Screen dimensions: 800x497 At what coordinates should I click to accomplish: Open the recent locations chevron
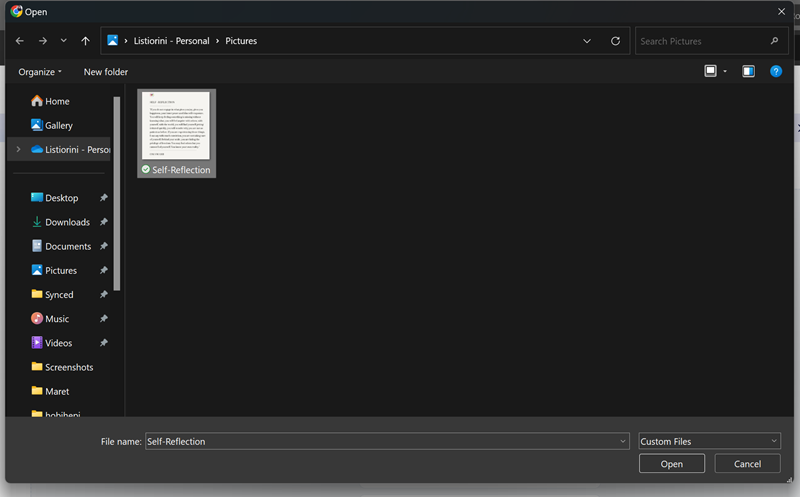[x=63, y=41]
